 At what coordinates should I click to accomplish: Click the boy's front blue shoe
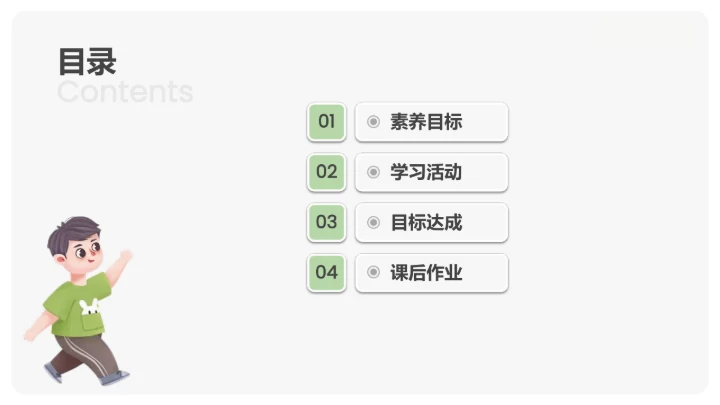click(x=115, y=378)
